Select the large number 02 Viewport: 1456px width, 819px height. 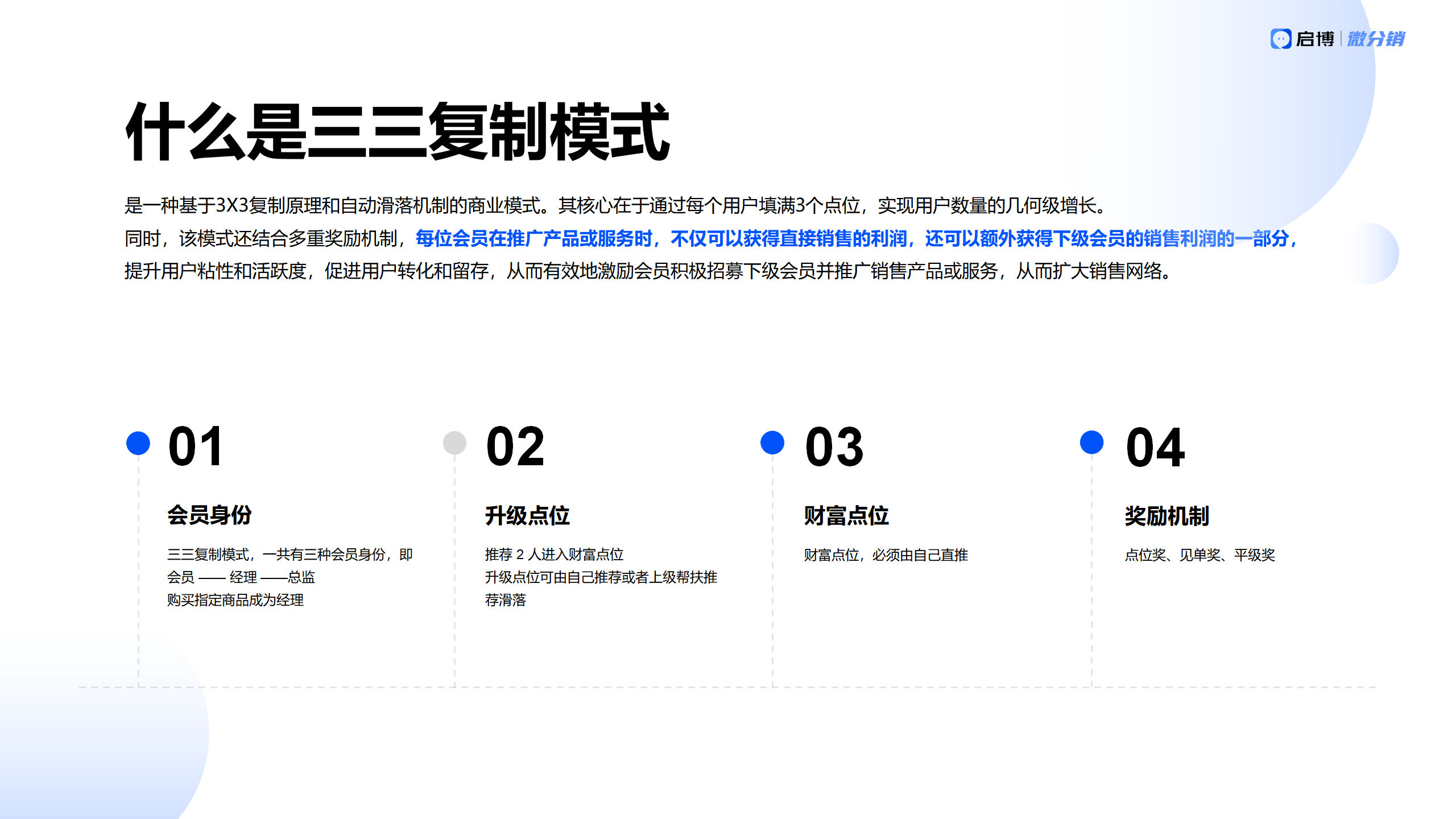pyautogui.click(x=515, y=447)
